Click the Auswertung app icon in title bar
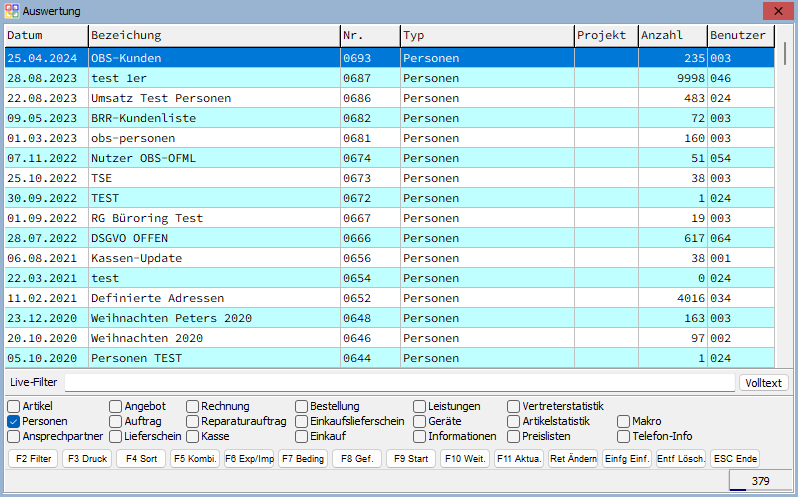798x497 pixels. [x=11, y=11]
